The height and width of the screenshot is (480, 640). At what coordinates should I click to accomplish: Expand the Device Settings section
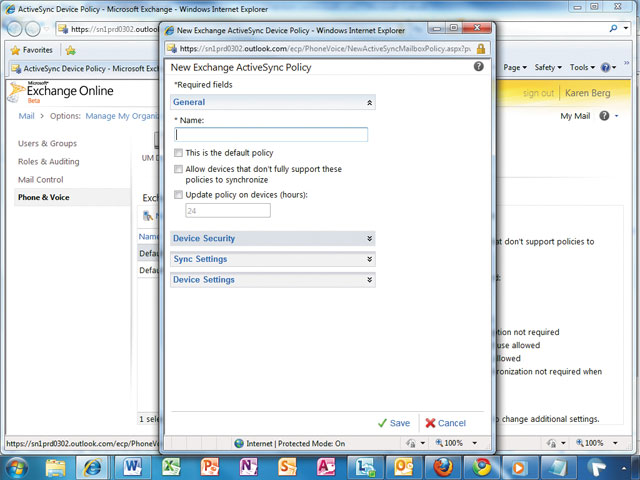pos(272,280)
